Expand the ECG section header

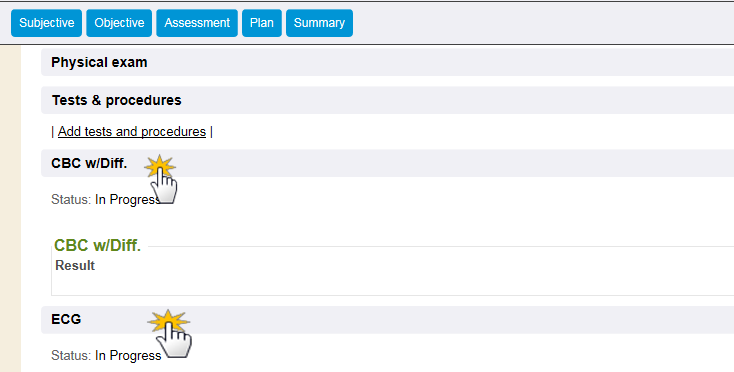pyautogui.click(x=388, y=320)
